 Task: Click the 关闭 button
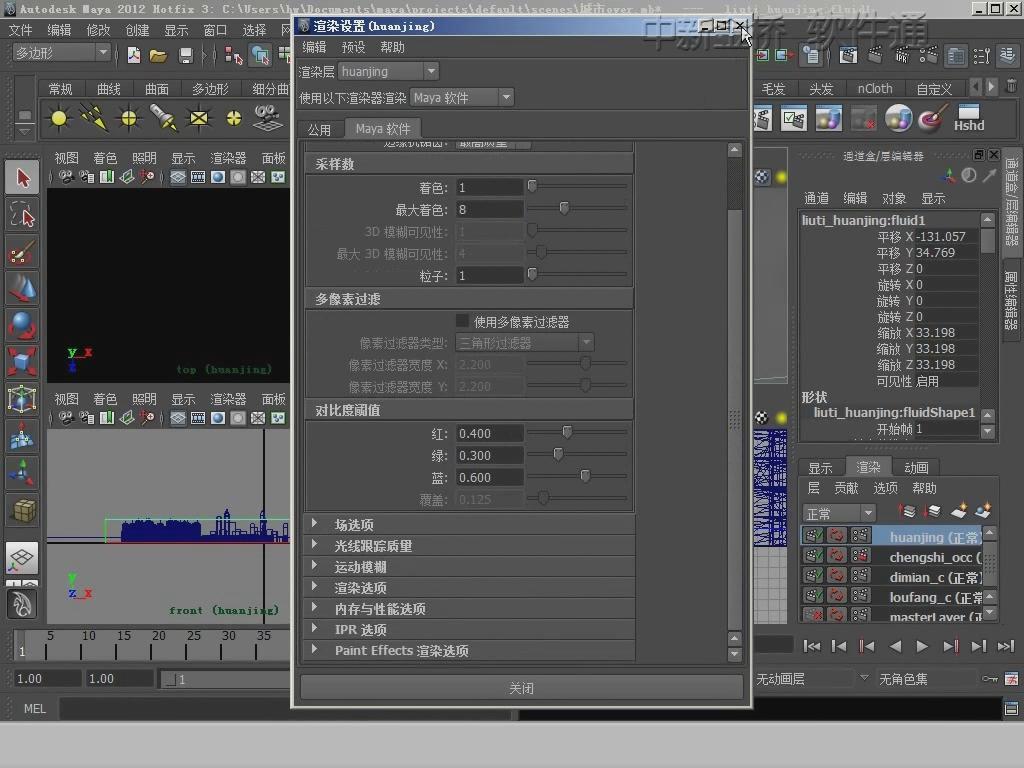[x=521, y=688]
